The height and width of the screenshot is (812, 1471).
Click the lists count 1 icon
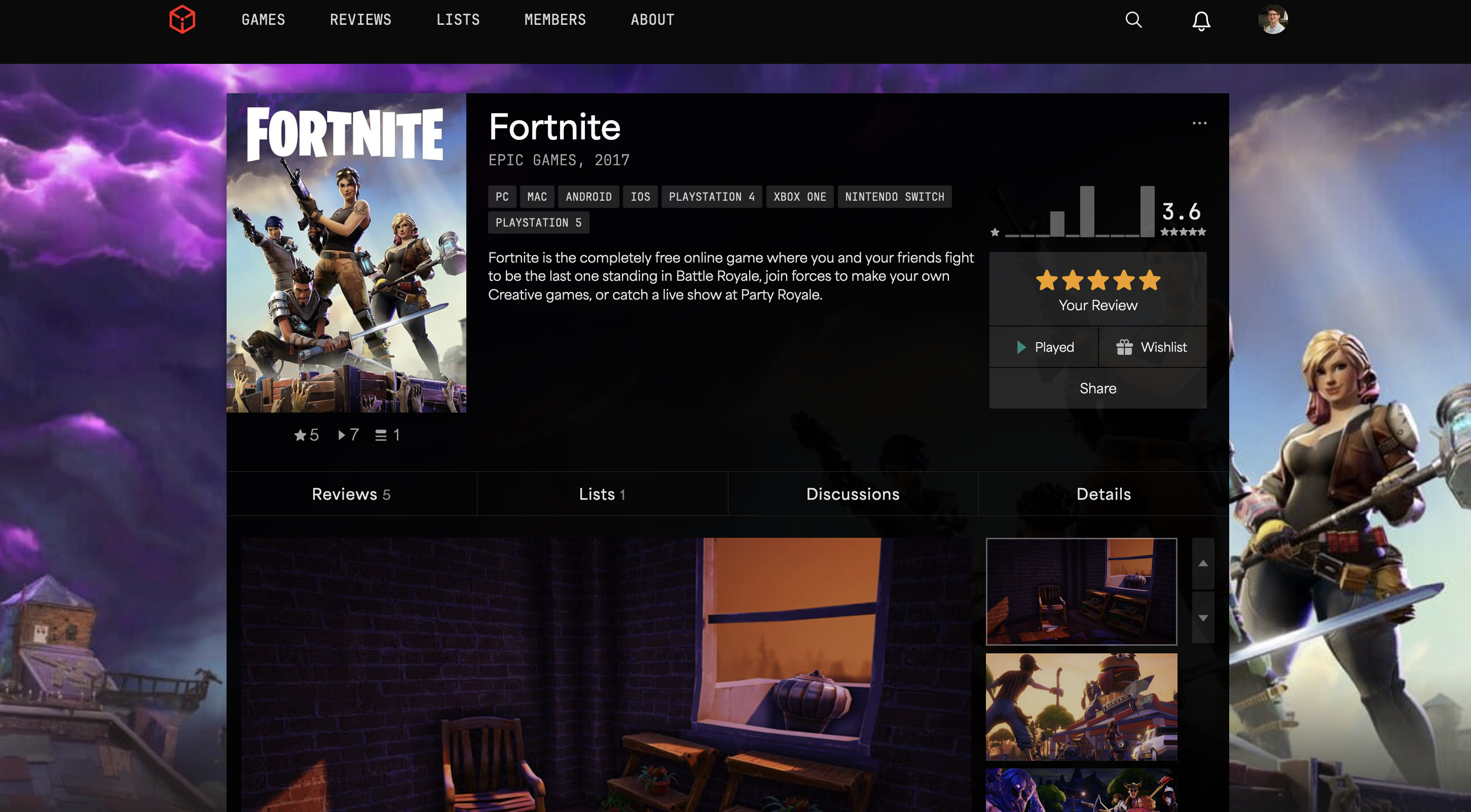click(387, 435)
